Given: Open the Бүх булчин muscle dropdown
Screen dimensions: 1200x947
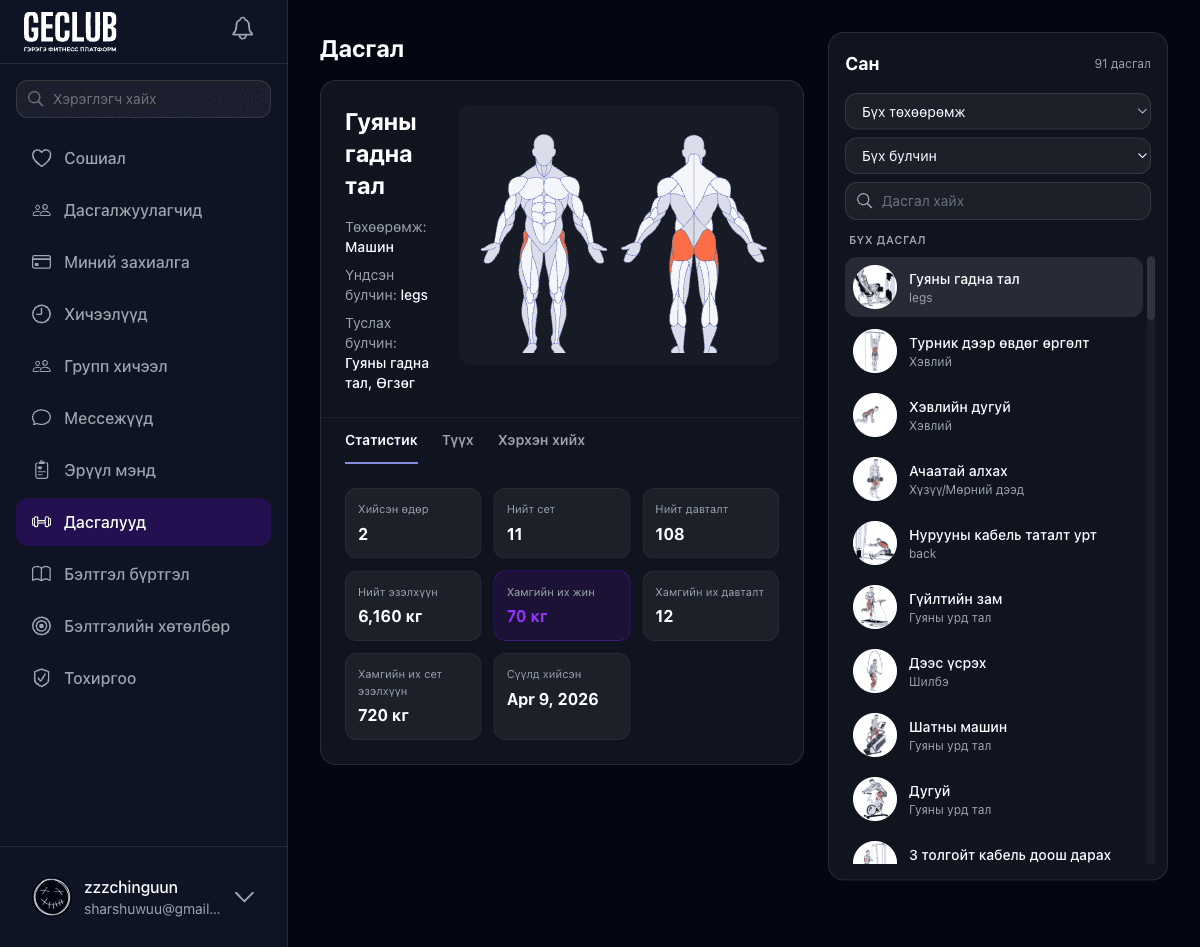Looking at the screenshot, I should (997, 156).
